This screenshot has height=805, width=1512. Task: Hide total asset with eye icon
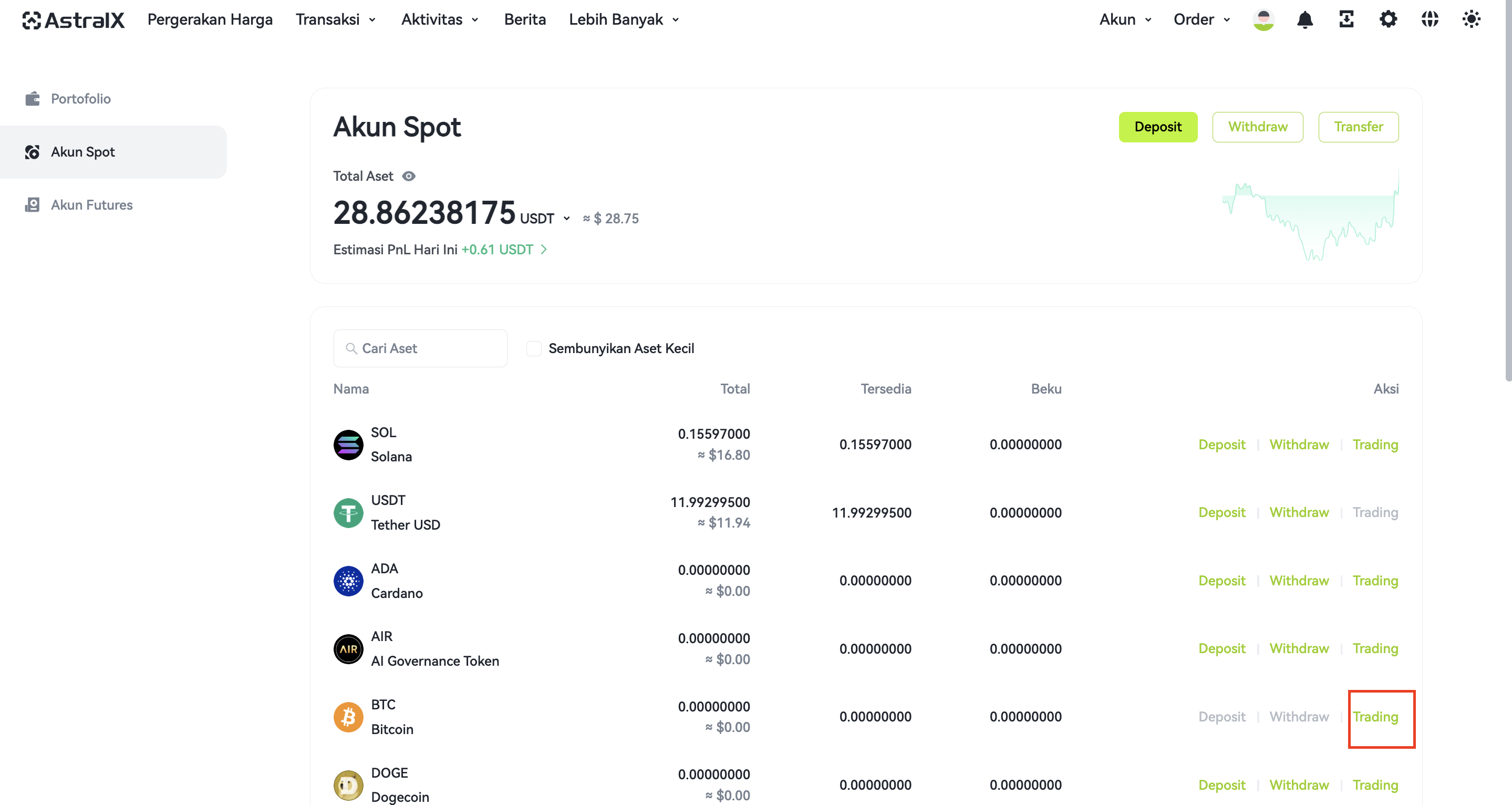coord(409,176)
